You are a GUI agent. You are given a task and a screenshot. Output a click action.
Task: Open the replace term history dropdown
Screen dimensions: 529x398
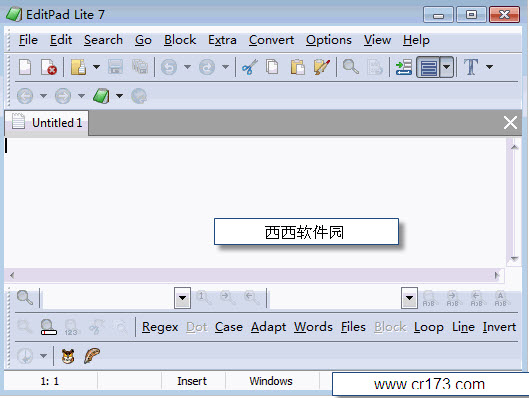point(409,298)
